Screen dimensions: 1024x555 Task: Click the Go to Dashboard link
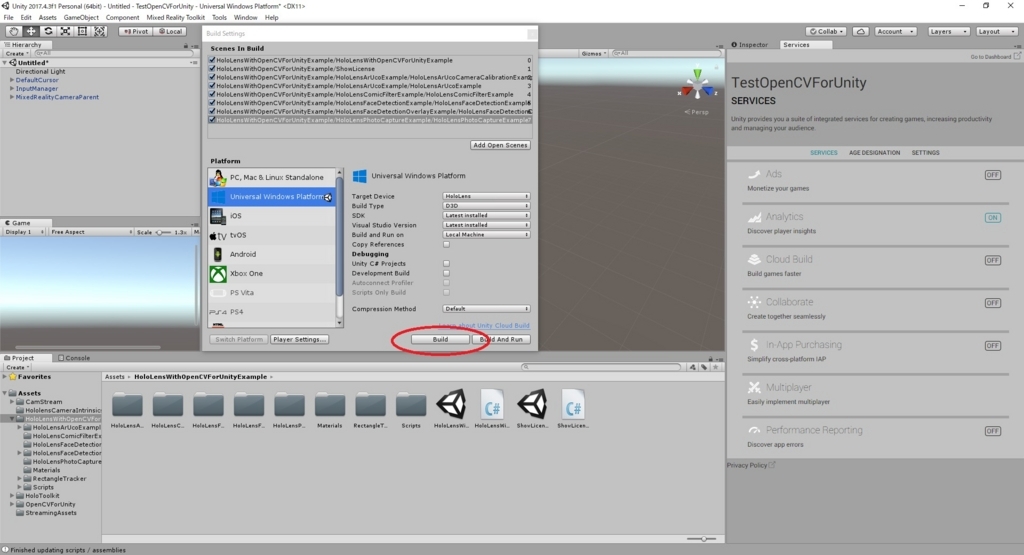pos(995,57)
